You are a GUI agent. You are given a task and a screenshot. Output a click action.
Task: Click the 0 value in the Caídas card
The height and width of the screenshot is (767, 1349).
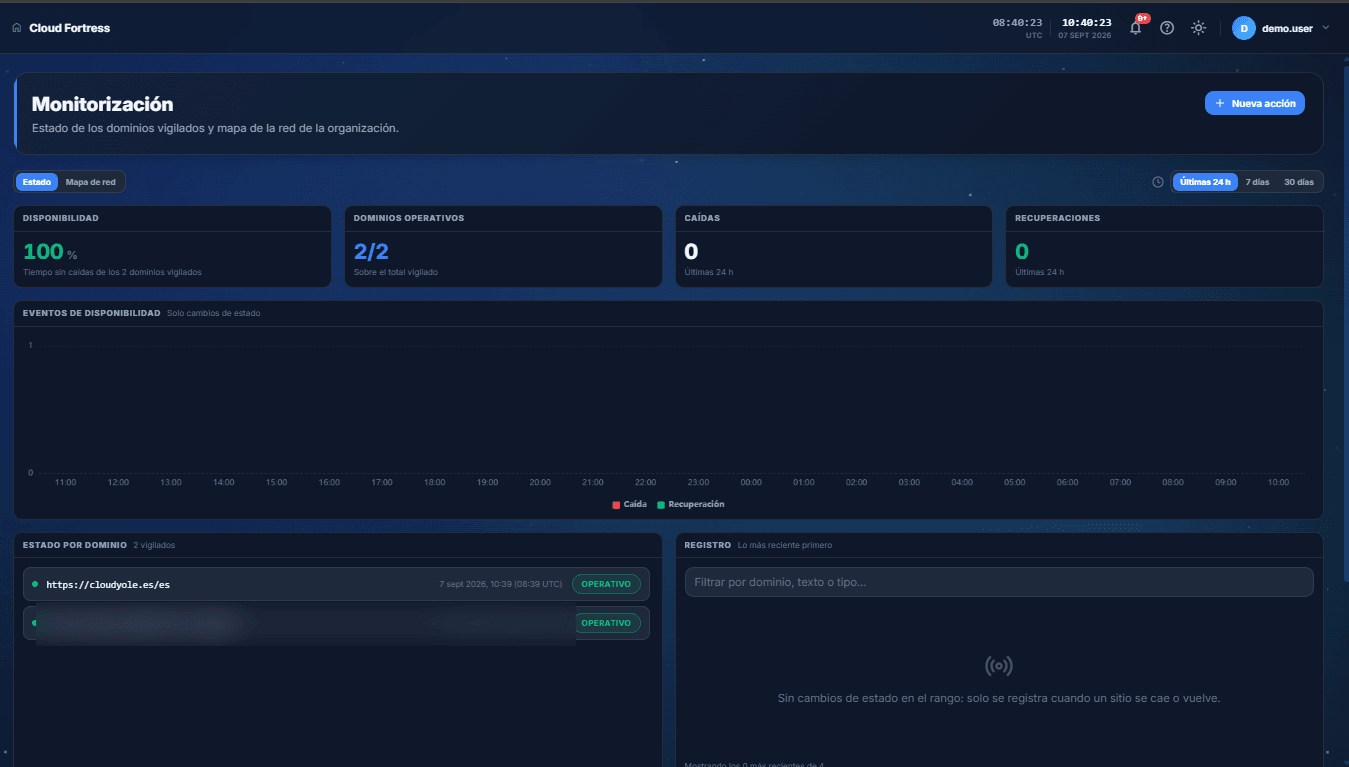[691, 252]
